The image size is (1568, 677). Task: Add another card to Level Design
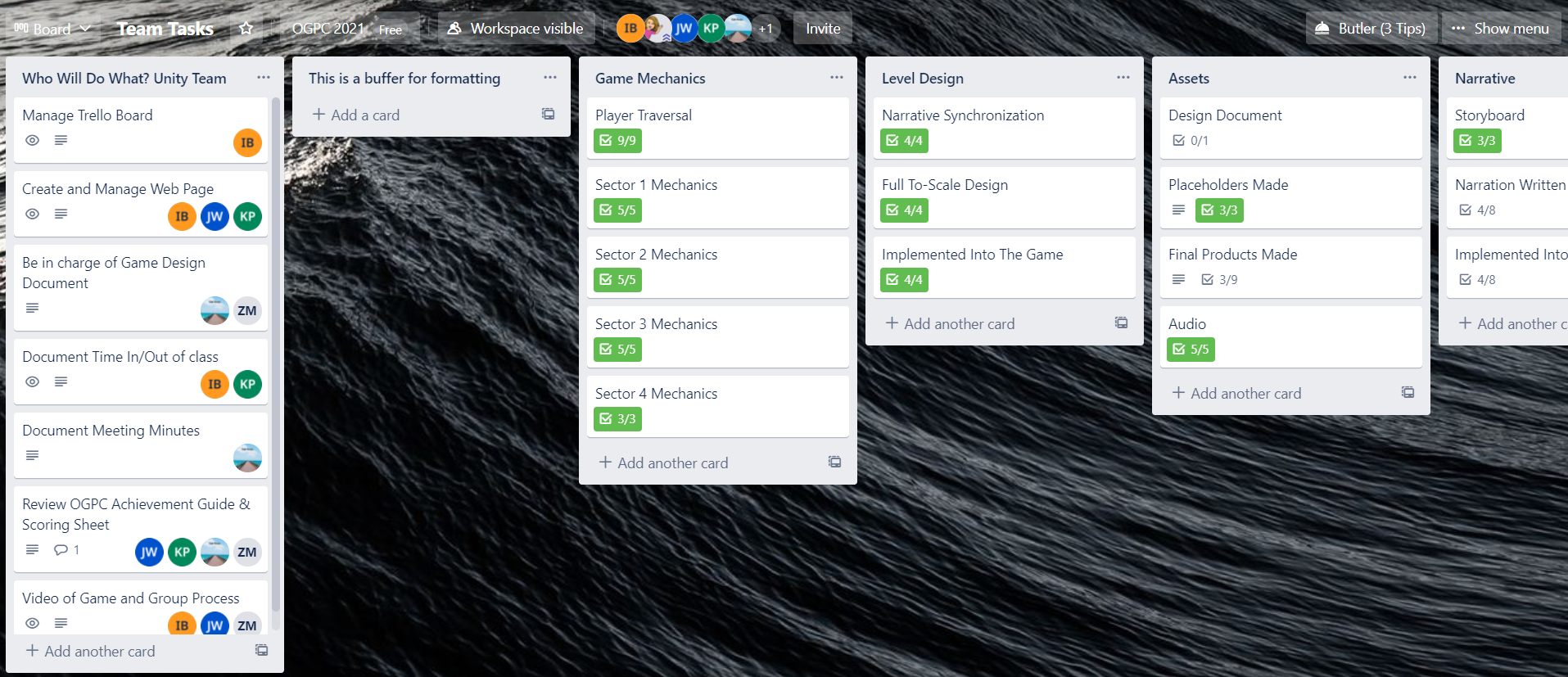(x=950, y=324)
